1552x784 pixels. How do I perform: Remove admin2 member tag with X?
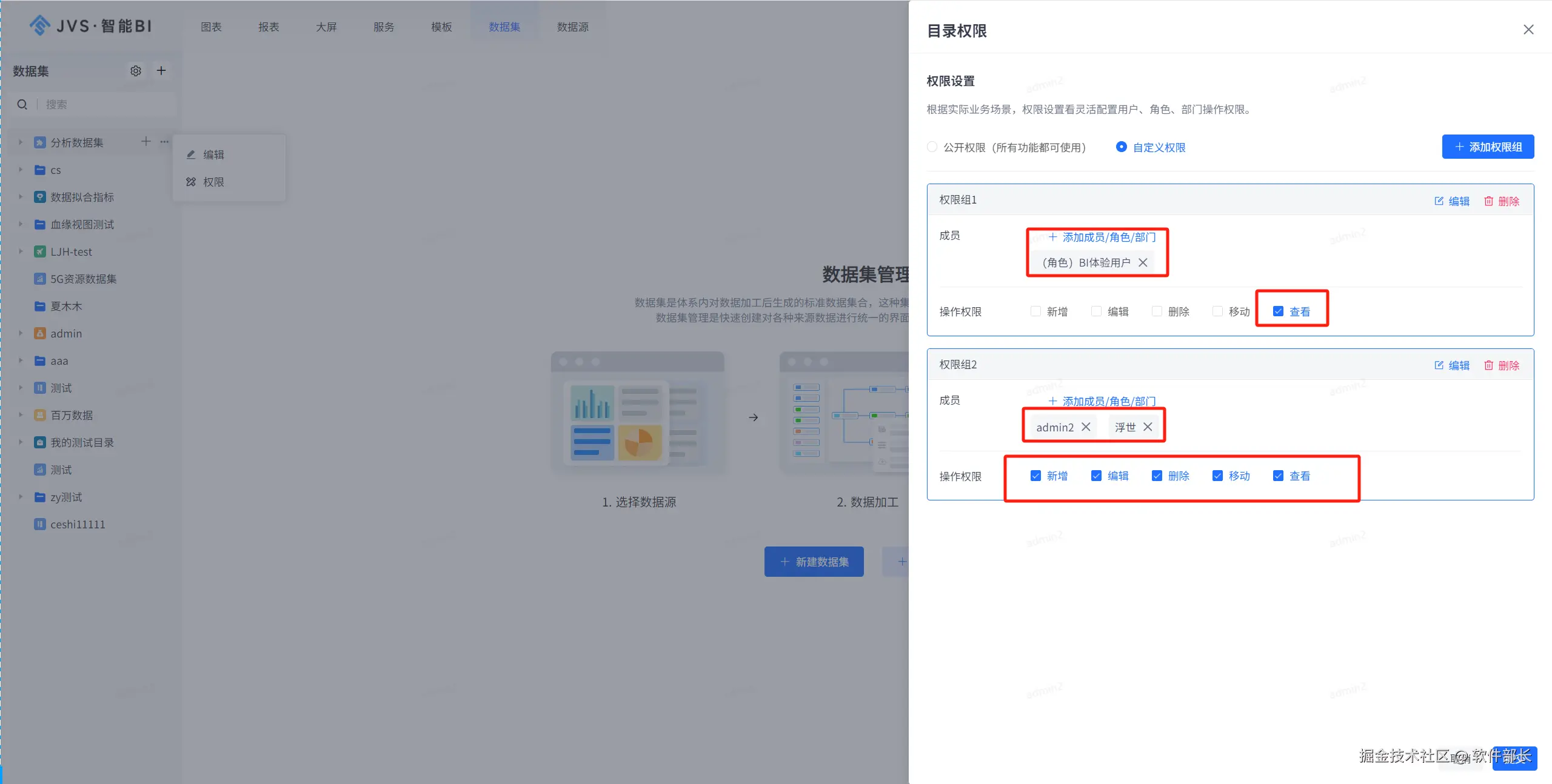click(x=1086, y=427)
